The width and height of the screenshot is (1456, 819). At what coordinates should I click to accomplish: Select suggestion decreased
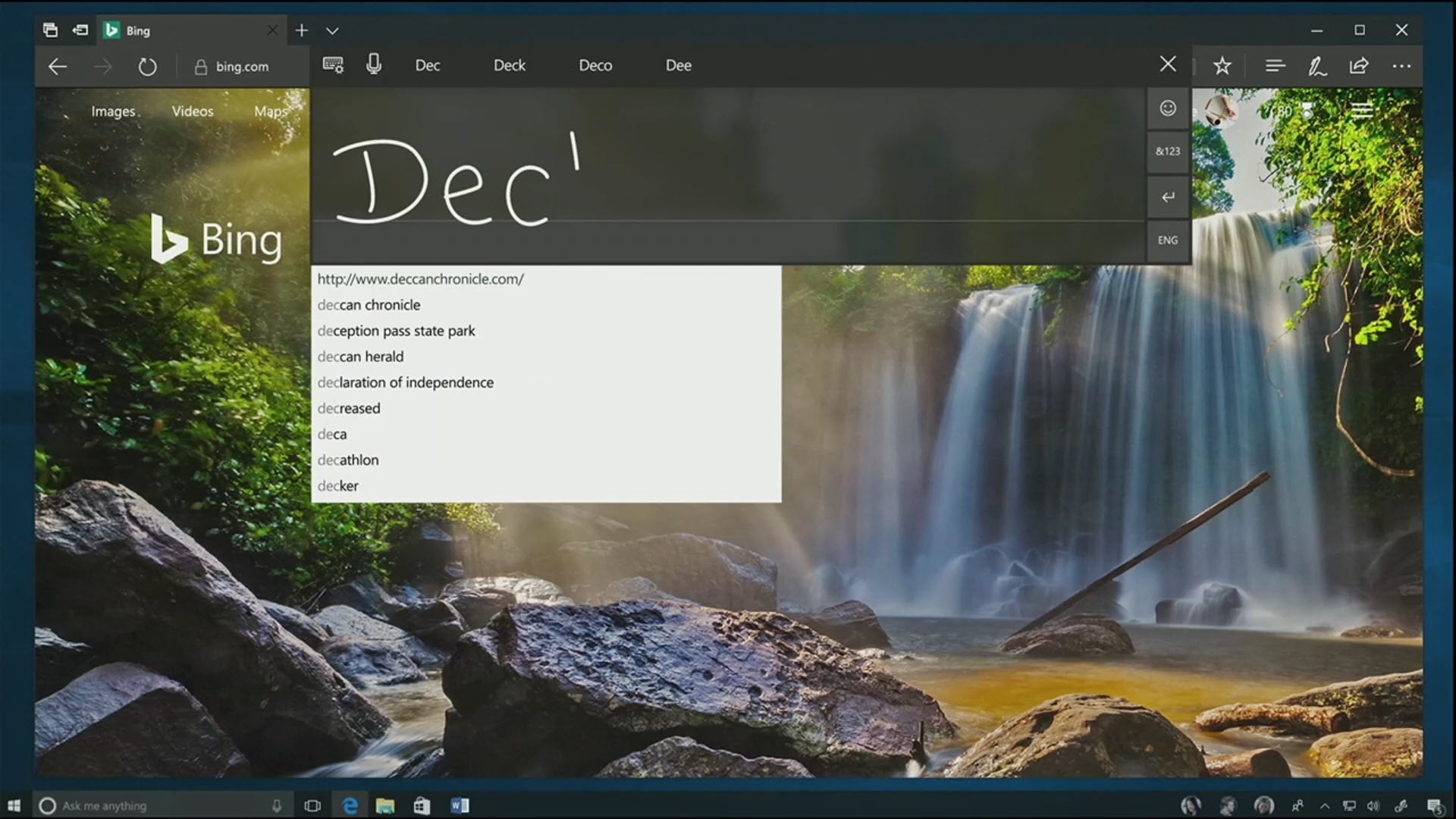546,408
